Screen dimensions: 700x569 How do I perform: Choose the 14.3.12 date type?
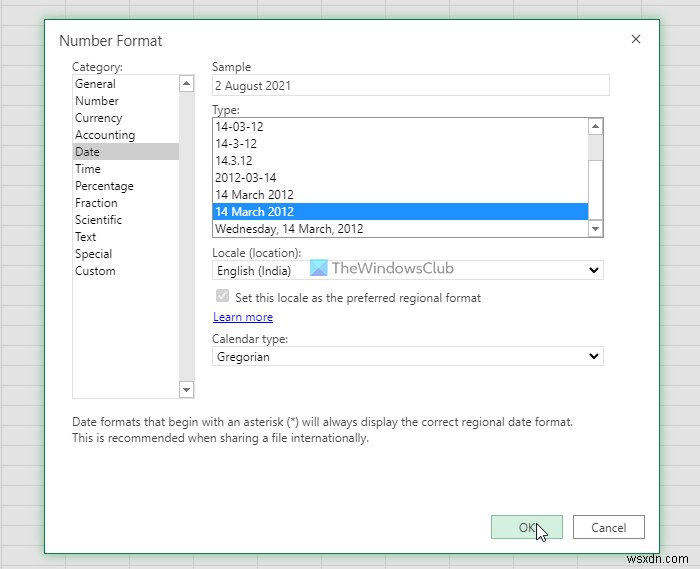coord(400,161)
